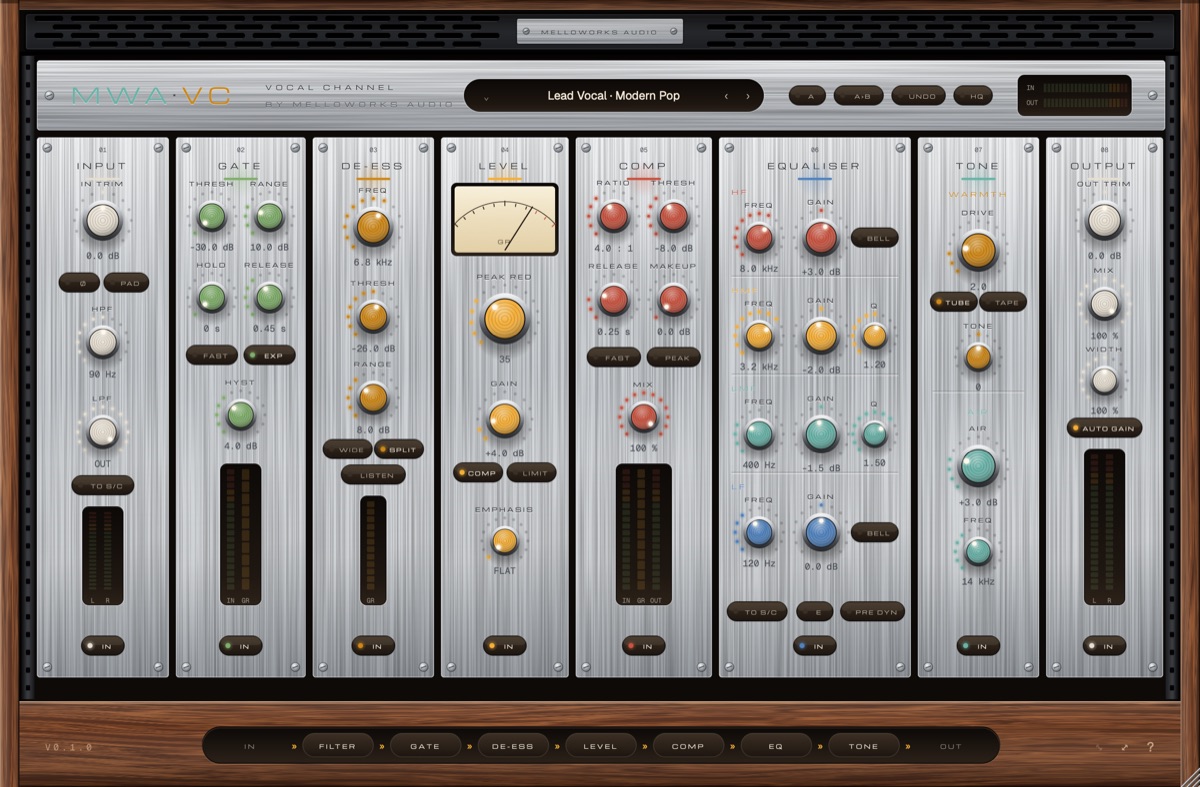Click TO S/C in the Input module
Screen dimensions: 1200x787
[x=102, y=486]
